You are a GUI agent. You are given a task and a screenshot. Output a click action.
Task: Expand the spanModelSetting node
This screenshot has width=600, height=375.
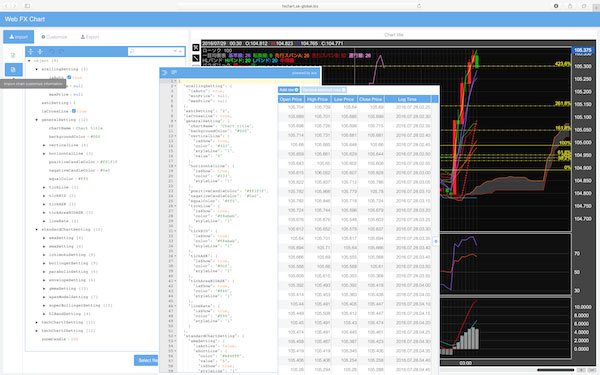[44, 297]
